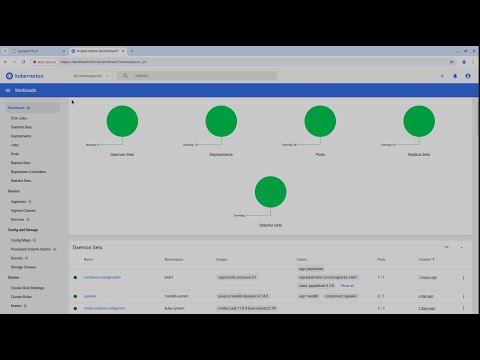Click the Stateful Sets green status circle
This screenshot has height=360, width=480.
(271, 192)
